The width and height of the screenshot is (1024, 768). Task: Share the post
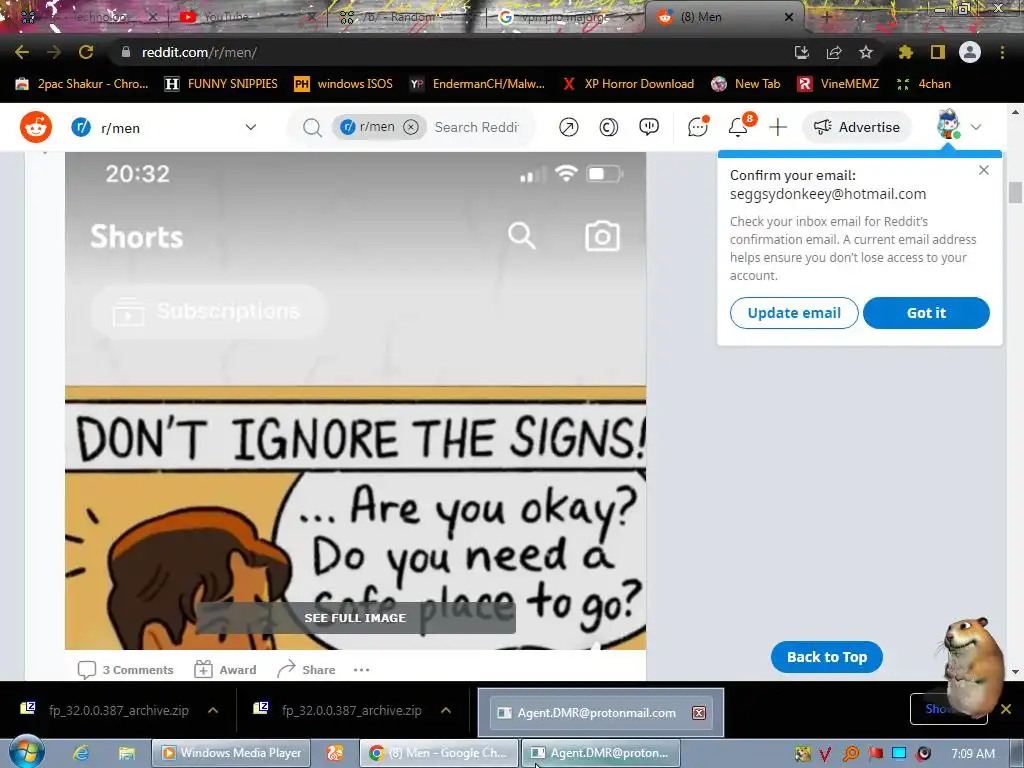click(306, 669)
